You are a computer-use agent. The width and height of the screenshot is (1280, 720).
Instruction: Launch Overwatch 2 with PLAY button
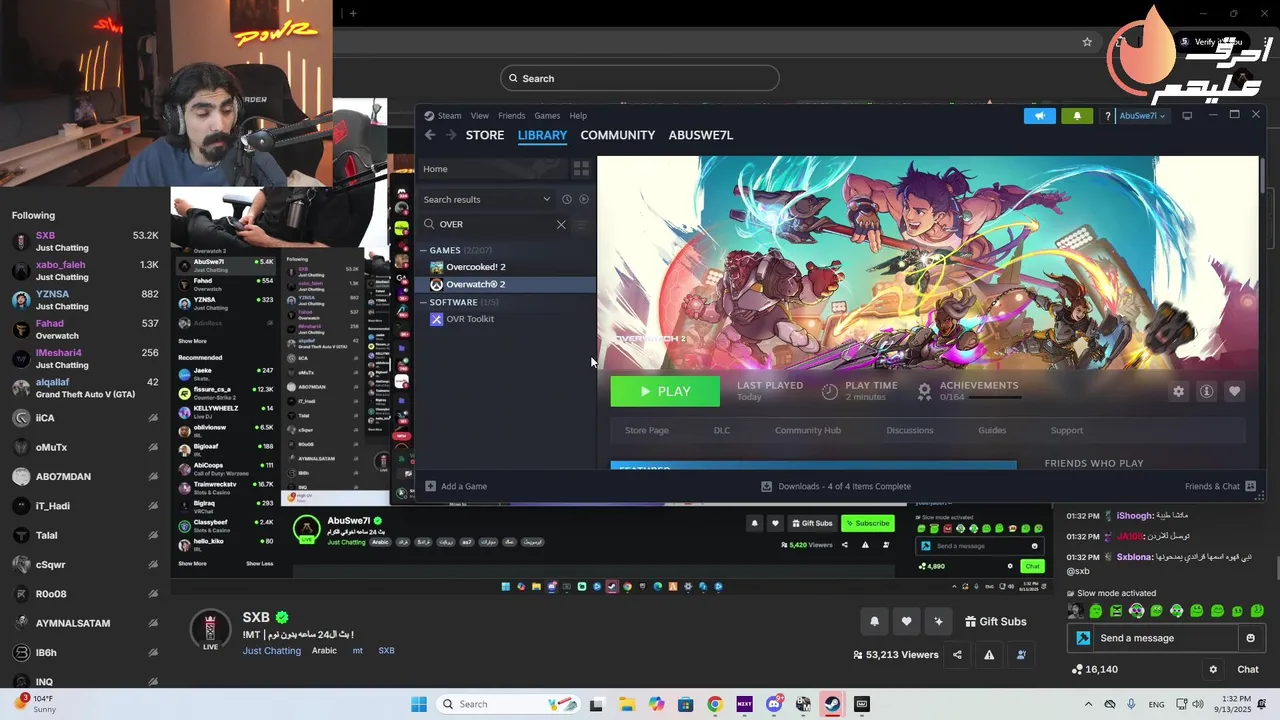coord(665,391)
